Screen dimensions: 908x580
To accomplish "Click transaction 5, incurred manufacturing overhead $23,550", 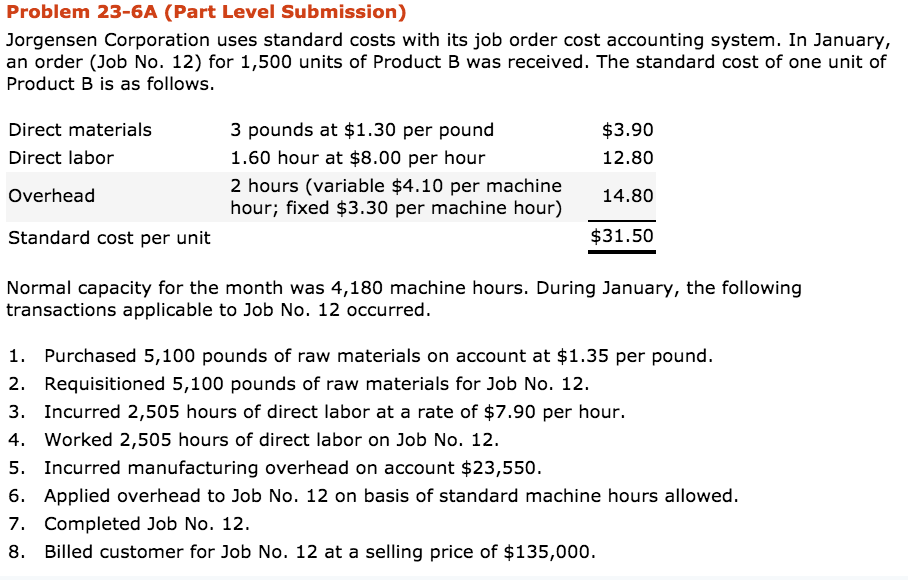I will (x=292, y=468).
